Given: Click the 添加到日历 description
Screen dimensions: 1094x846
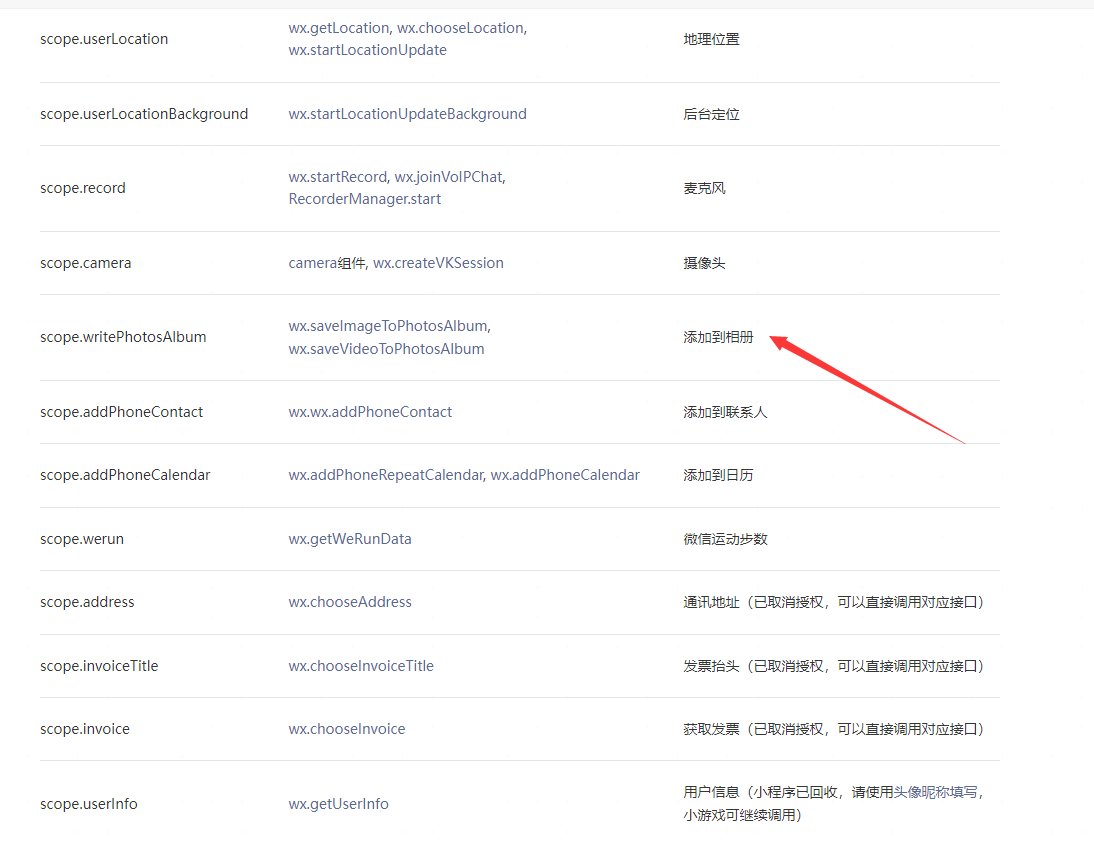Looking at the screenshot, I should point(718,475).
